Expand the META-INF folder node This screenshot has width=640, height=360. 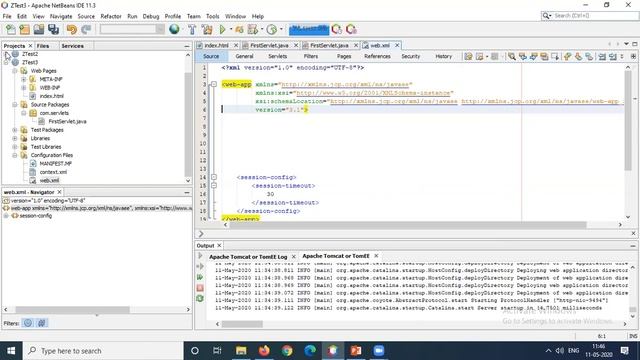coord(24,79)
